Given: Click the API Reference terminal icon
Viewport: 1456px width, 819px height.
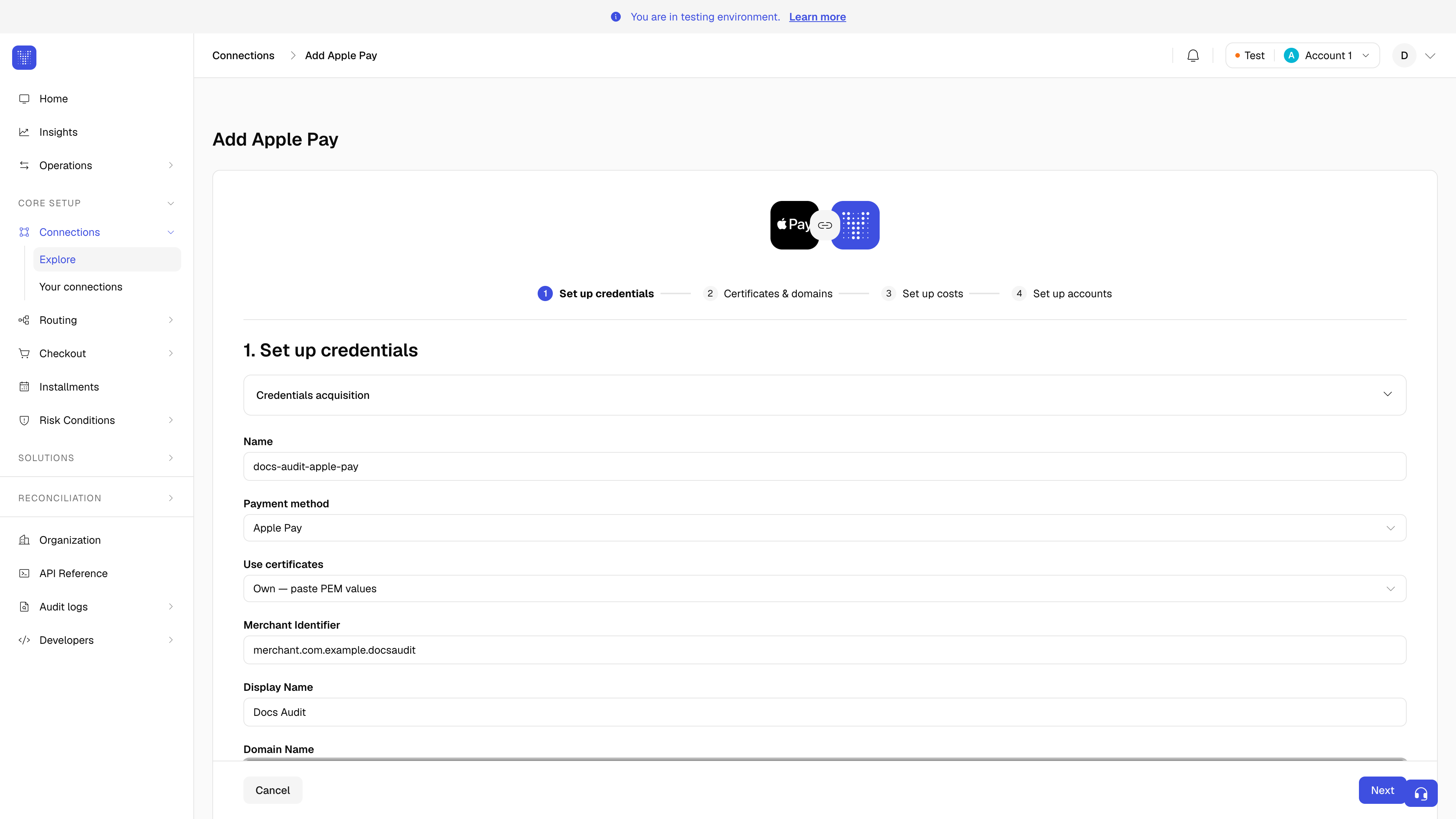Looking at the screenshot, I should [24, 573].
